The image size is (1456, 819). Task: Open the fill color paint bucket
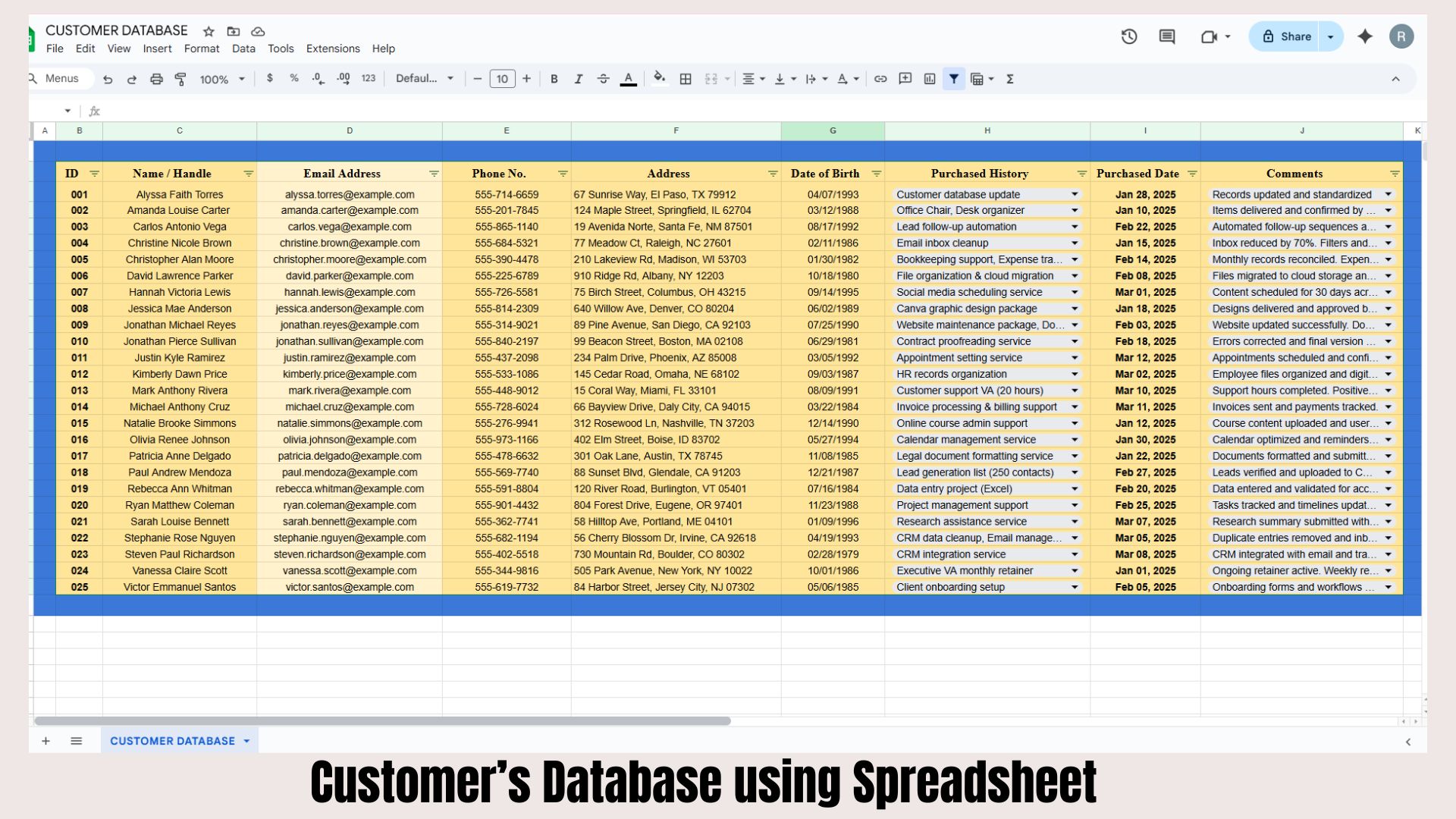pyautogui.click(x=659, y=78)
